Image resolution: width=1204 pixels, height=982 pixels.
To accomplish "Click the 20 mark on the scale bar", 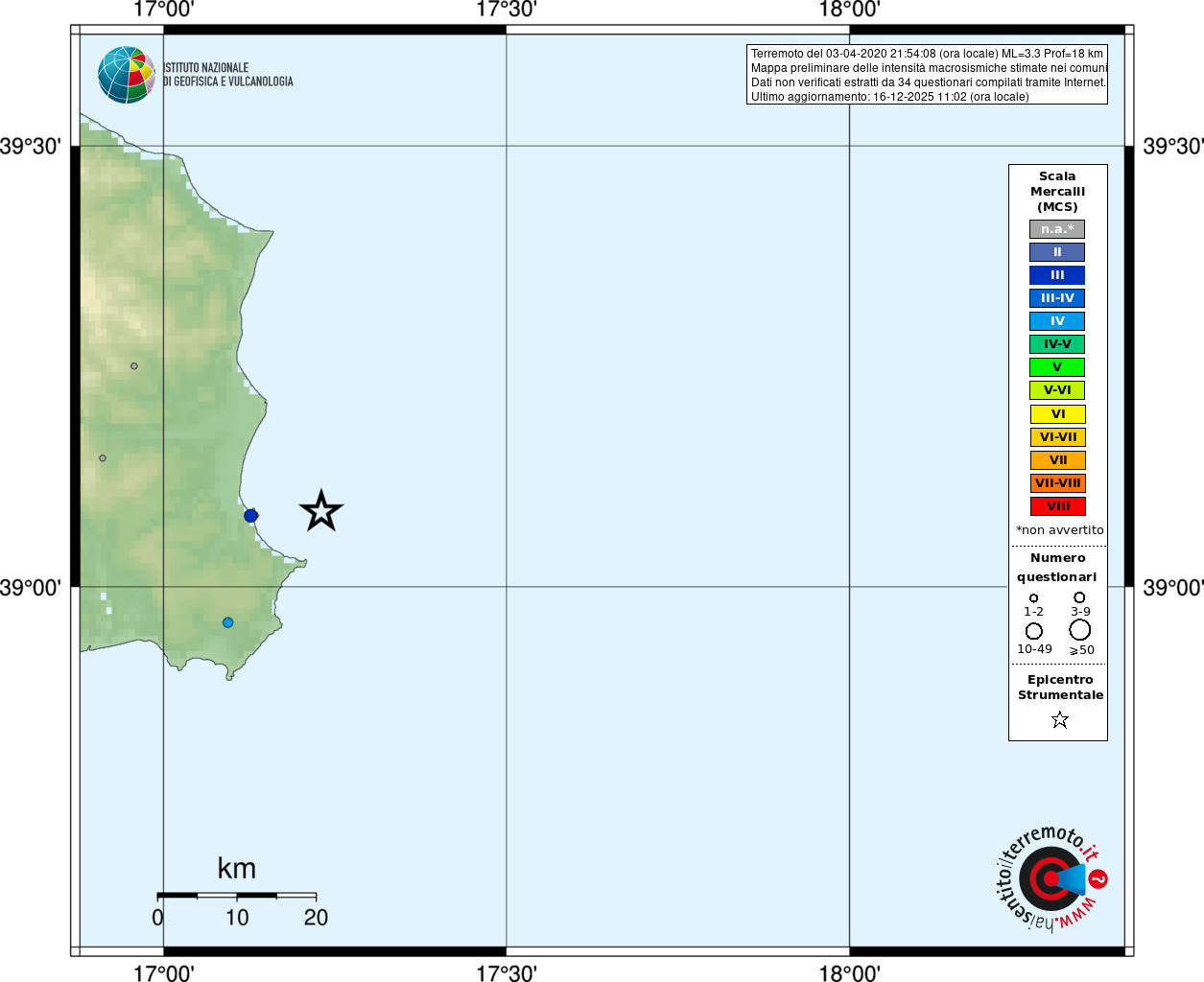I will [316, 918].
